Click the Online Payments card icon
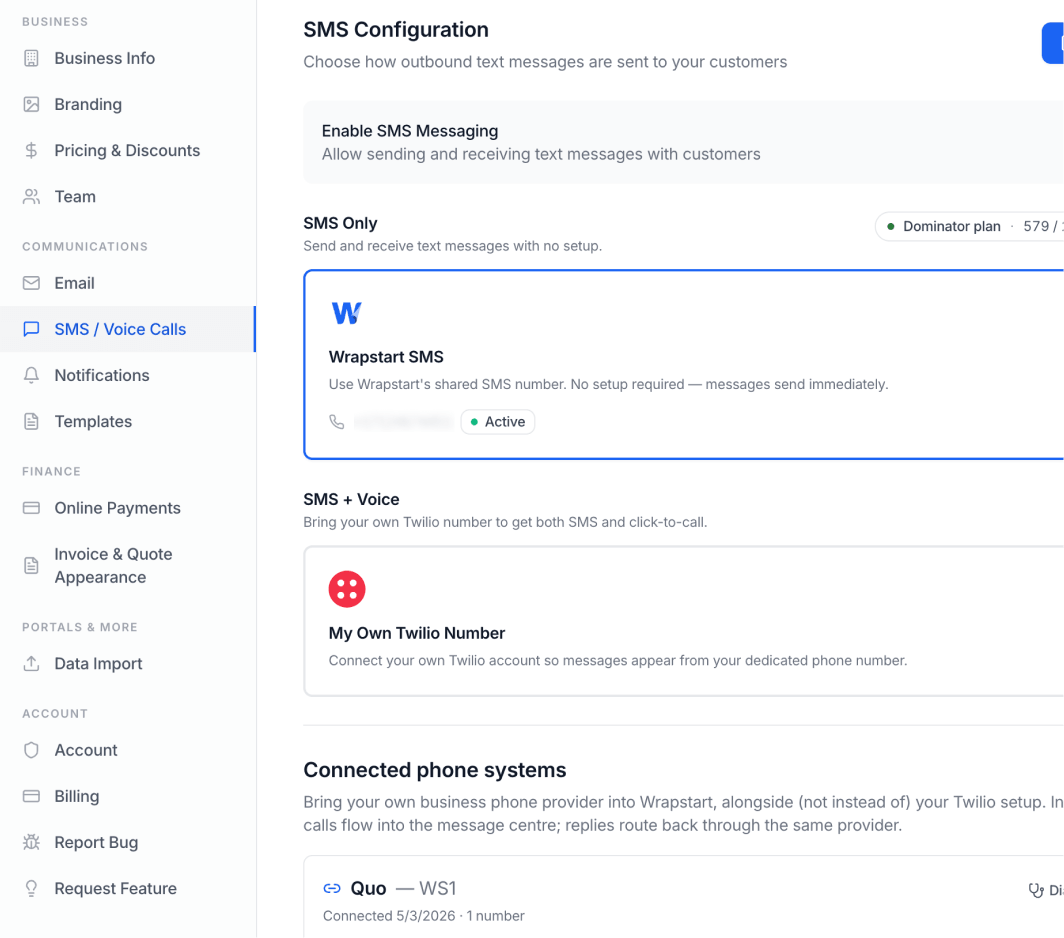This screenshot has width=1064, height=938. (31, 508)
